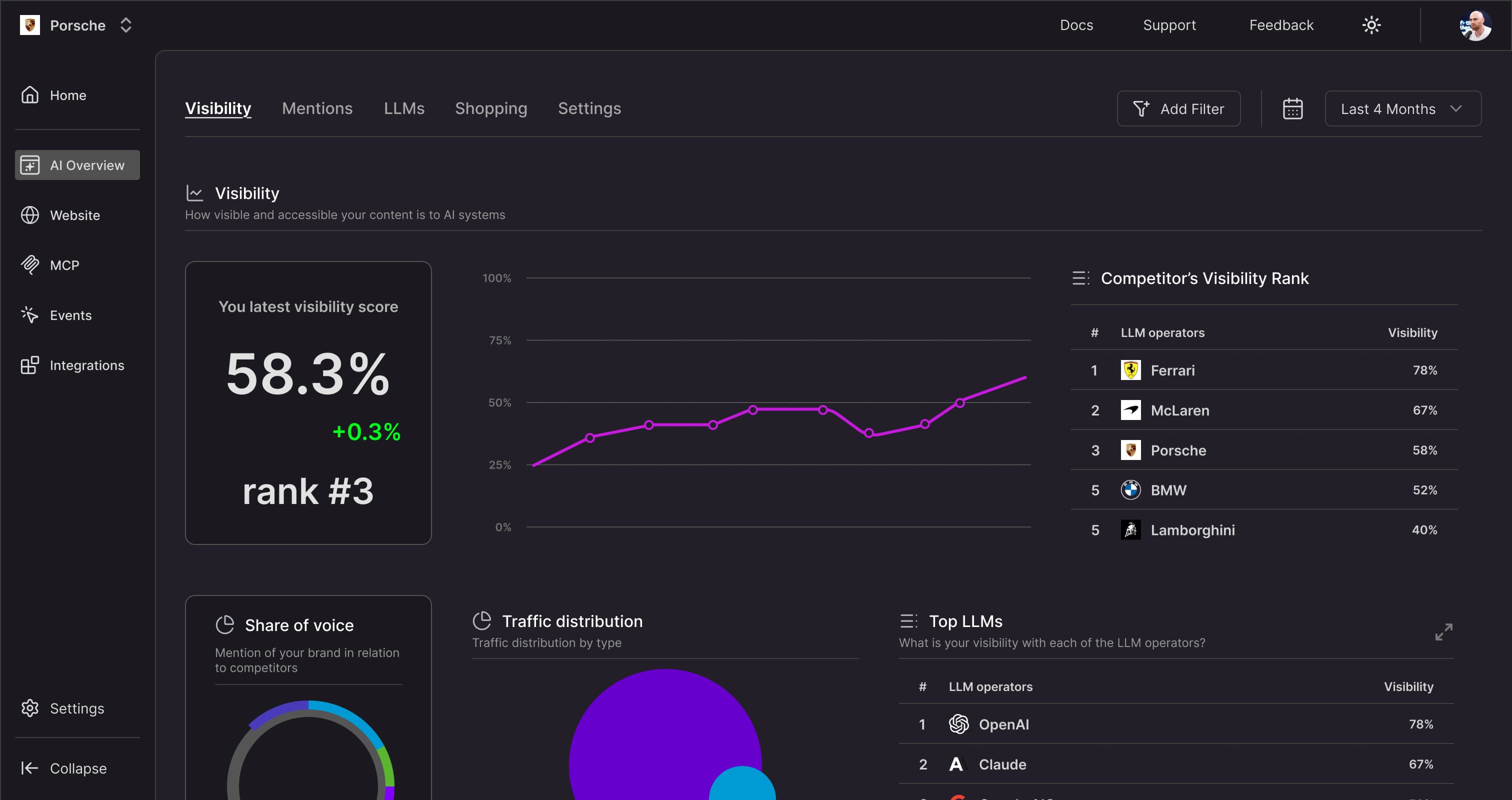Click the Events sparkle cursor icon
Viewport: 1512px width, 800px height.
[x=29, y=315]
